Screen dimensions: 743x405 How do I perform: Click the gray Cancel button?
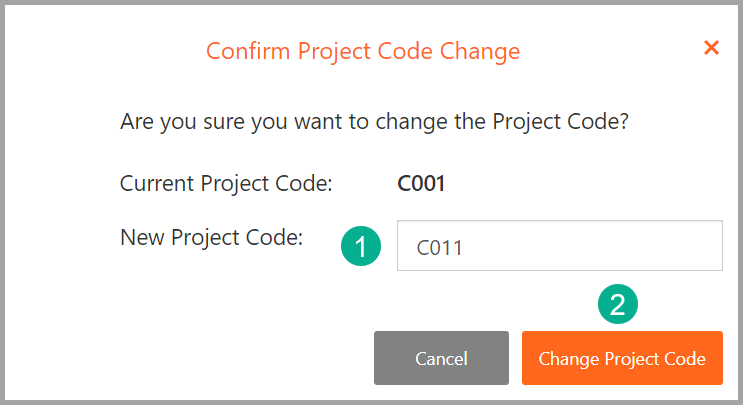pos(441,358)
